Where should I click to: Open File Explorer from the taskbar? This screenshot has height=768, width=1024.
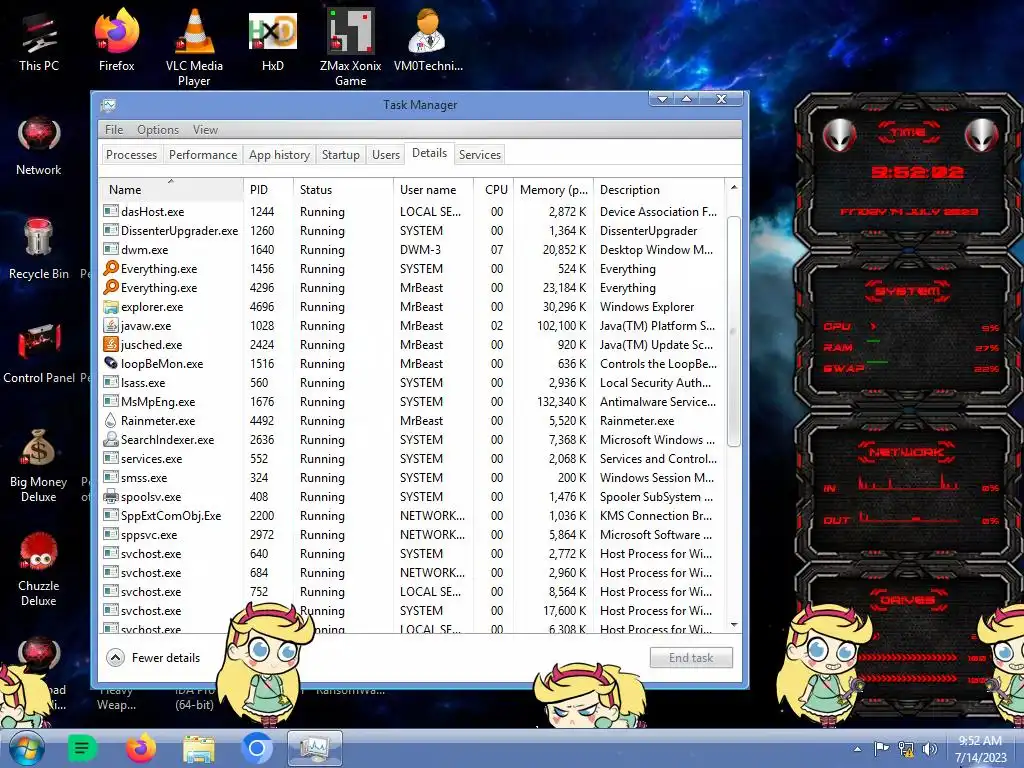click(199, 749)
